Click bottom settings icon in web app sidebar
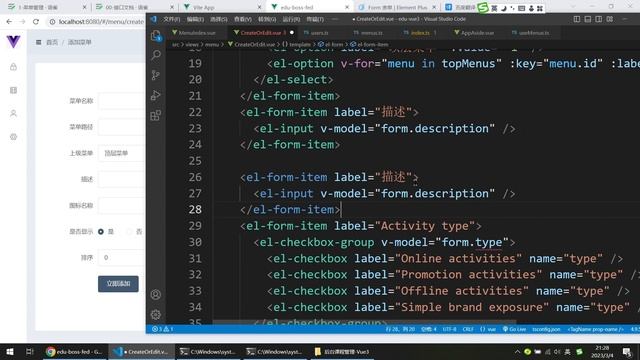This screenshot has width=640, height=360. (x=13, y=137)
